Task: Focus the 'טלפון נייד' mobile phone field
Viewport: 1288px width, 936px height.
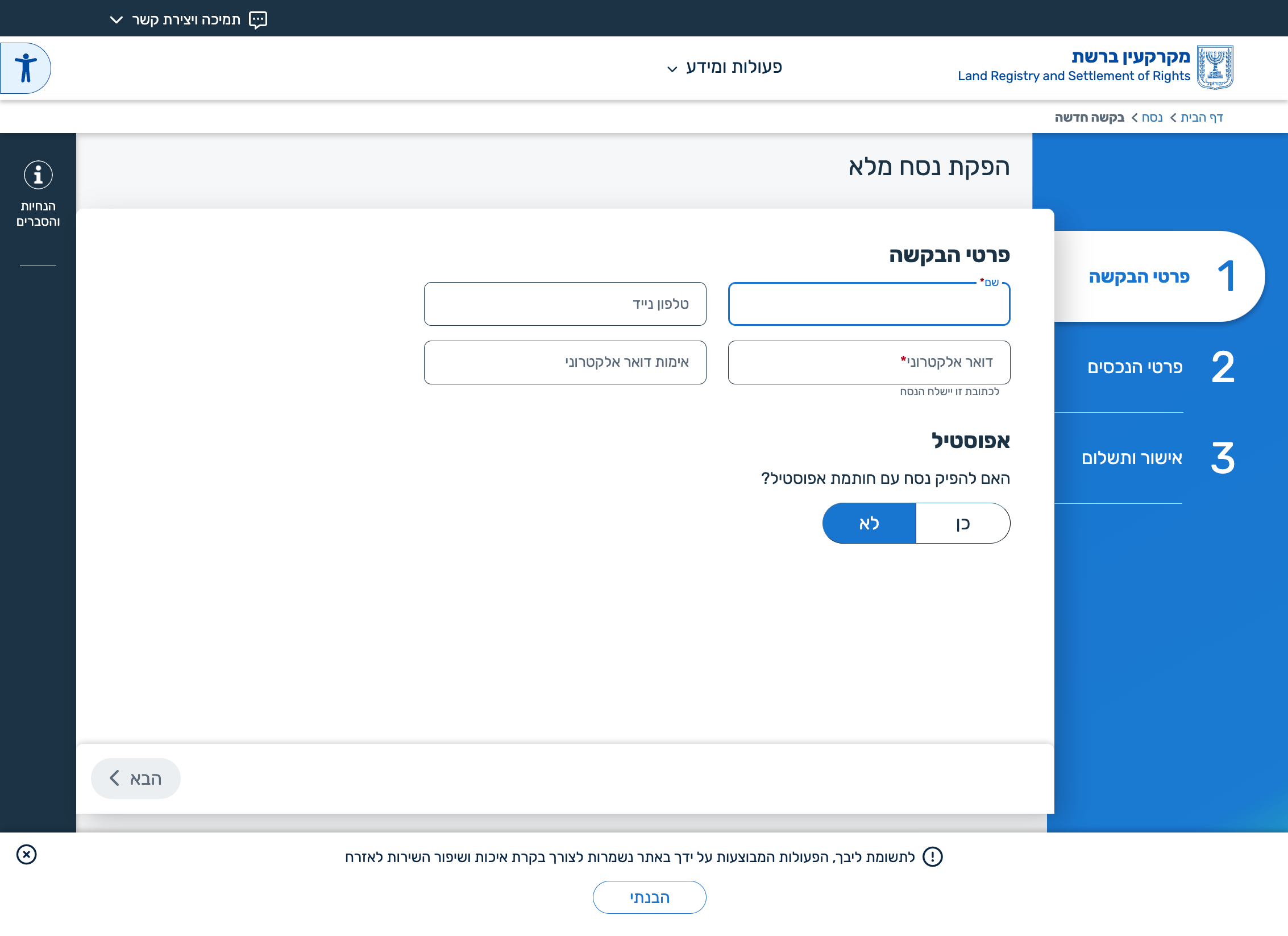Action: (x=565, y=304)
